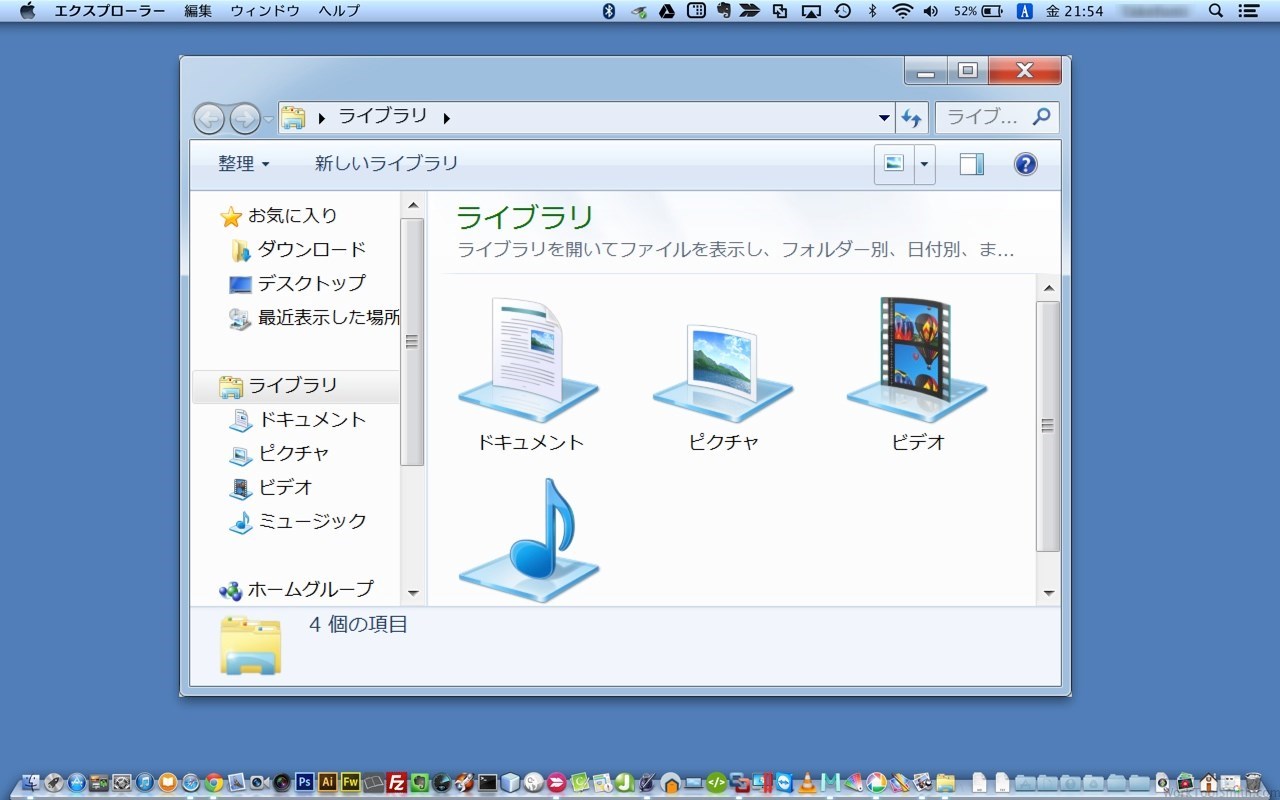Open the ウィンドウ menu
This screenshot has height=800, width=1280.
click(265, 11)
